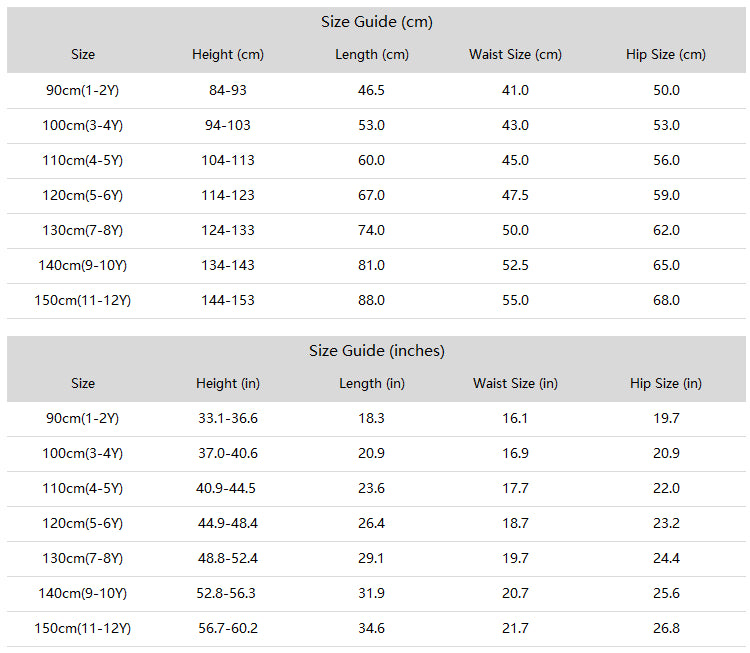
Task: Click hip value 68.0 in cm table
Action: tap(666, 300)
